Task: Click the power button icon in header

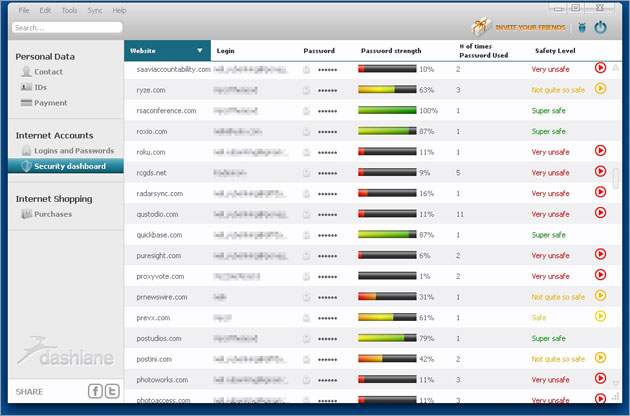Action: pos(601,28)
